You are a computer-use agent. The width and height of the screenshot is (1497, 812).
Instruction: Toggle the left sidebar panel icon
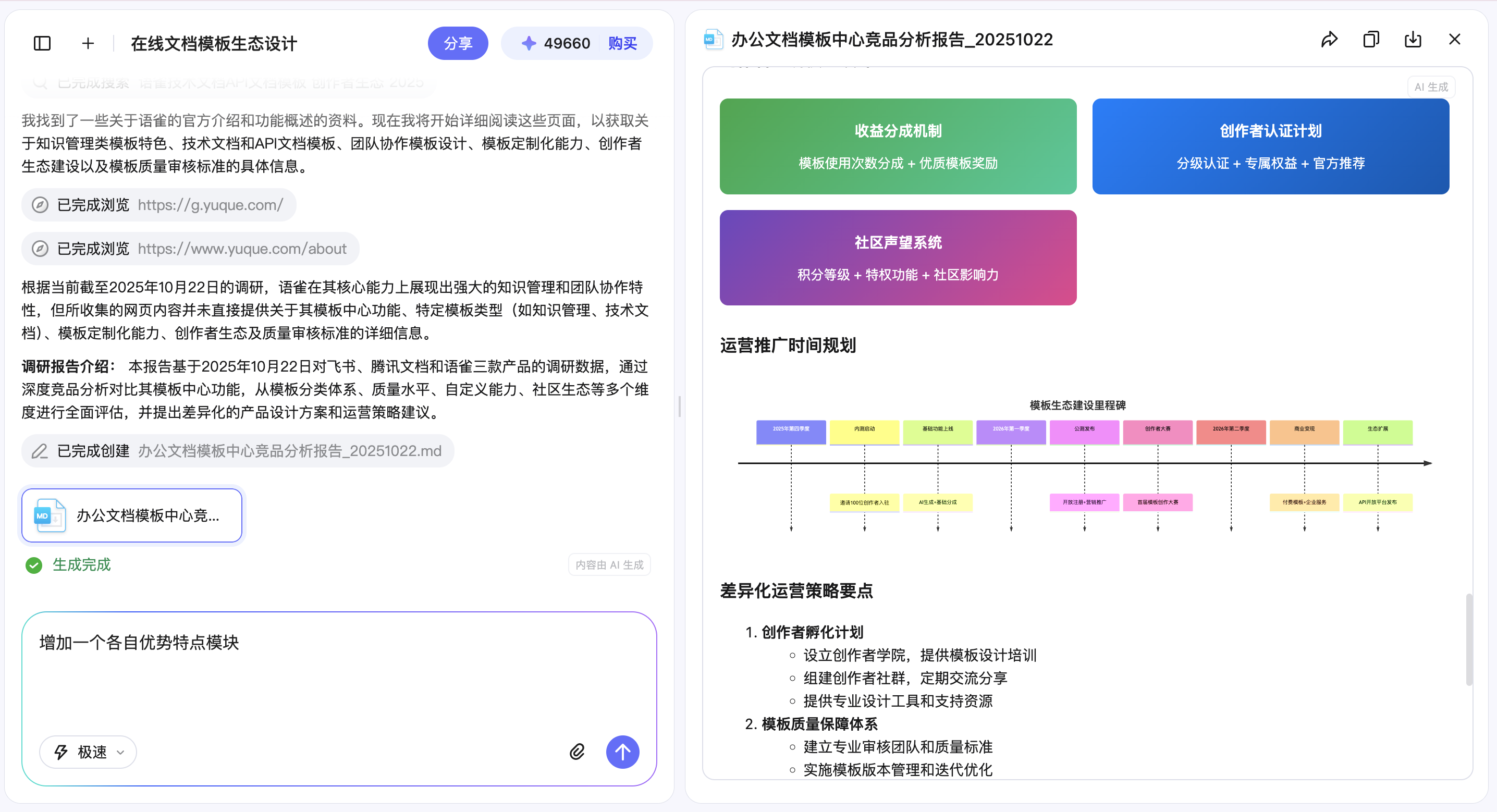pos(42,44)
